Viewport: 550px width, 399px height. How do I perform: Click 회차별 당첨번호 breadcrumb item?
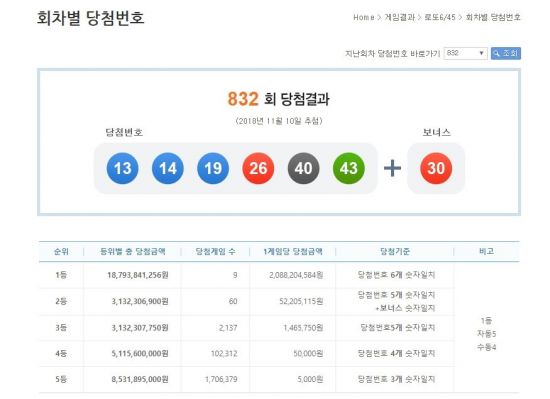[493, 17]
